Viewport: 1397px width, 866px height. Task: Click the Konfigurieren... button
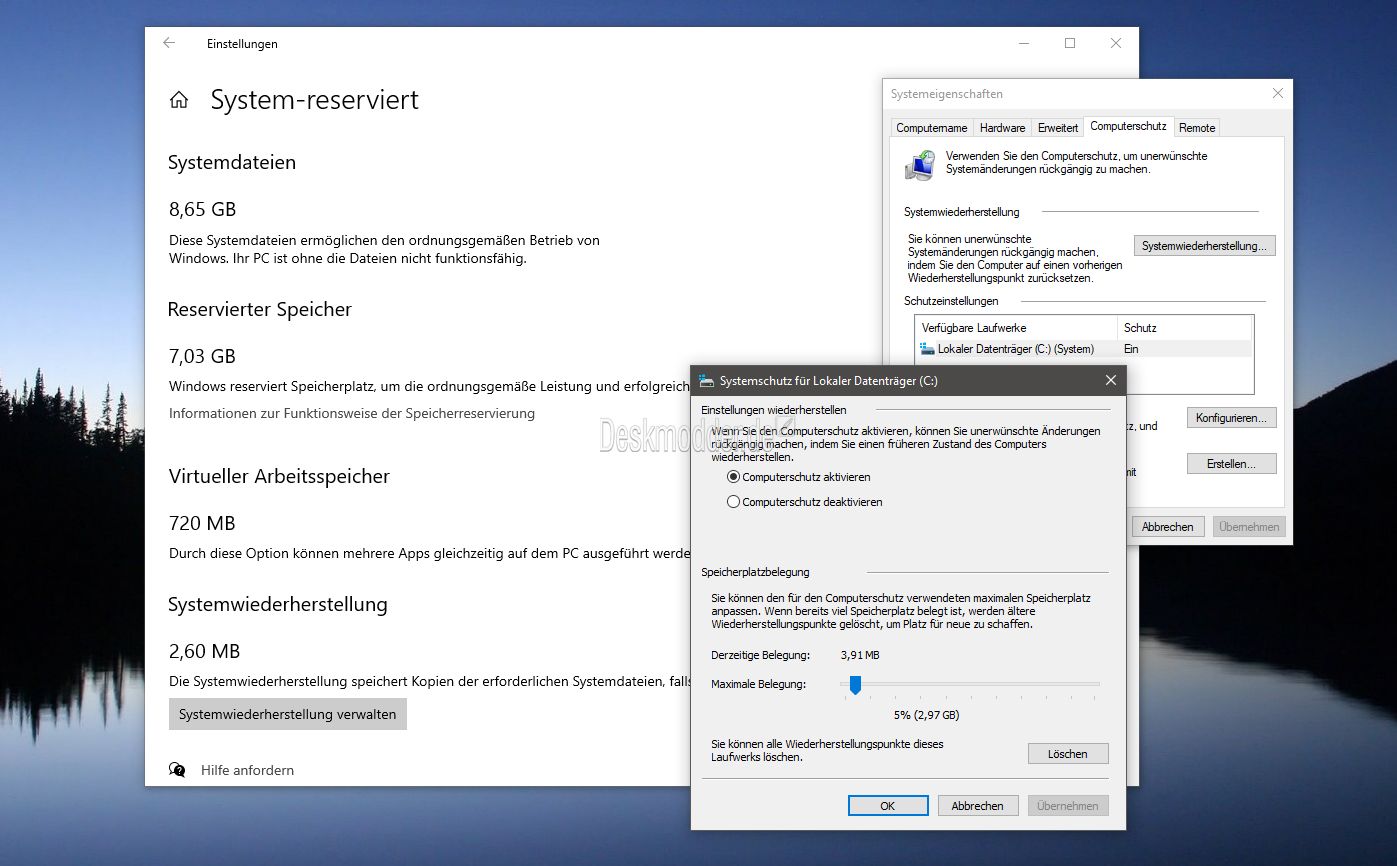[1231, 418]
